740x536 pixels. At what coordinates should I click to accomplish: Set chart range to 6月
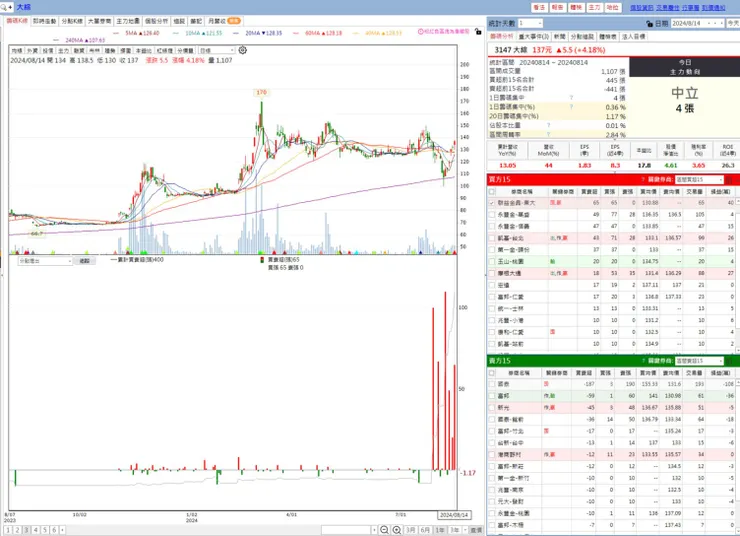click(425, 530)
